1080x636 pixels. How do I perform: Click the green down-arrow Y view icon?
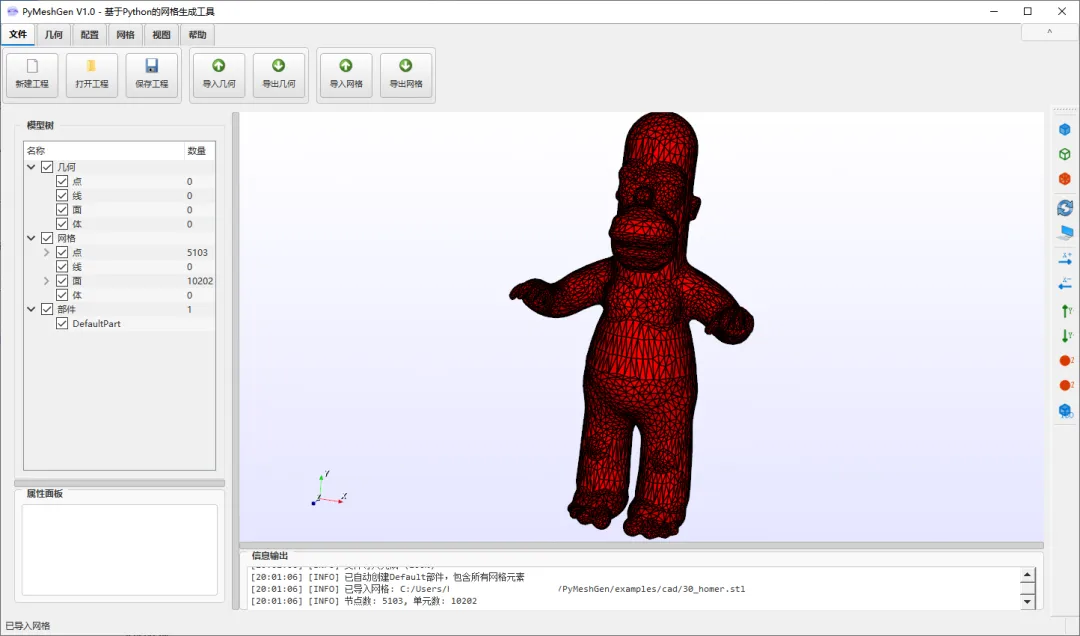click(1066, 336)
